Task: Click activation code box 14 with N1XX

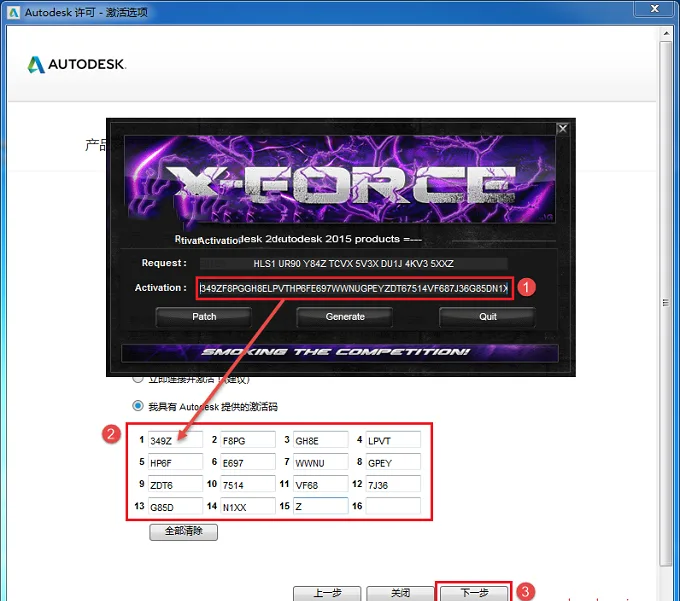Action: 248,506
